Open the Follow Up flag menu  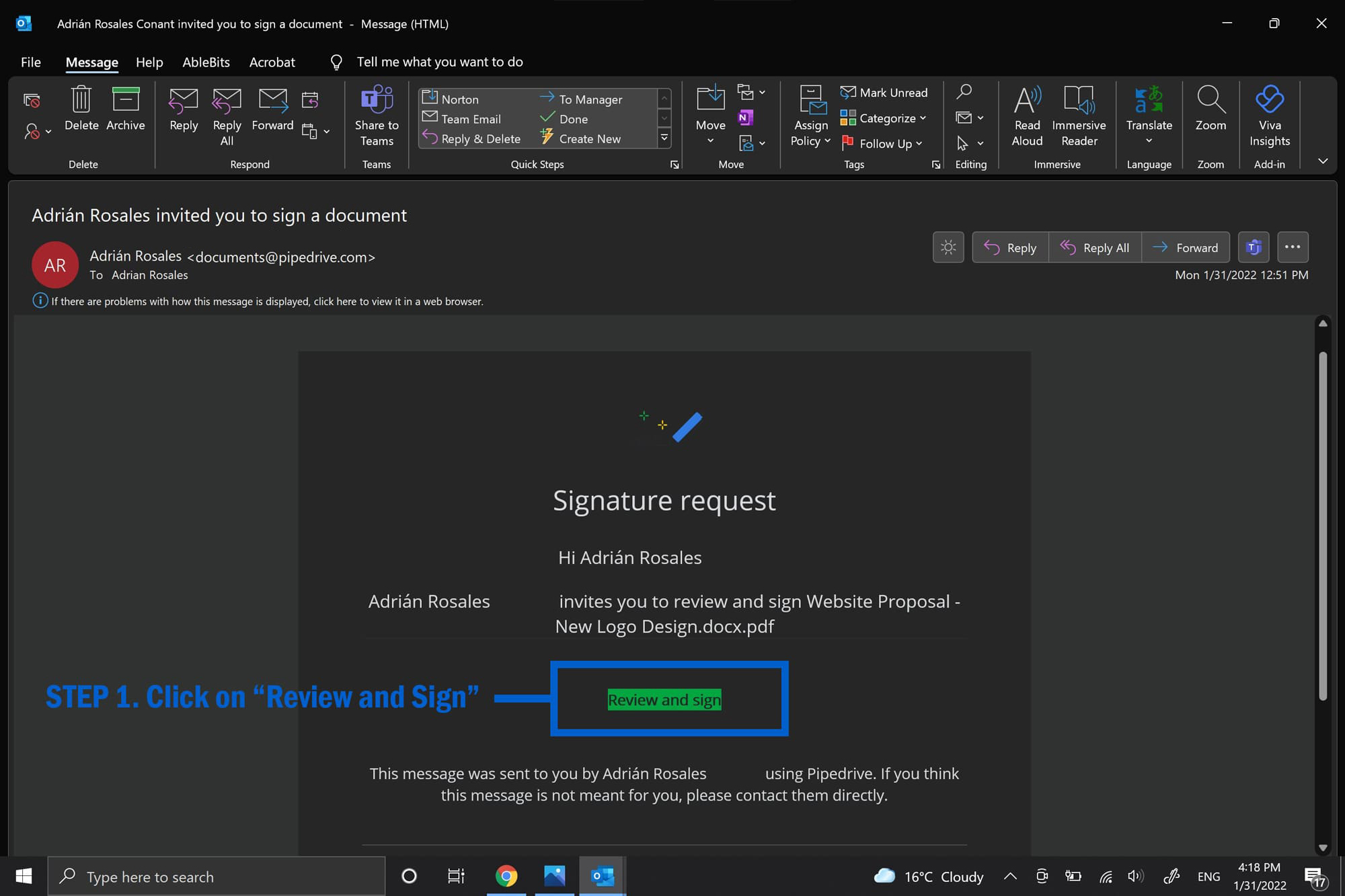(882, 143)
